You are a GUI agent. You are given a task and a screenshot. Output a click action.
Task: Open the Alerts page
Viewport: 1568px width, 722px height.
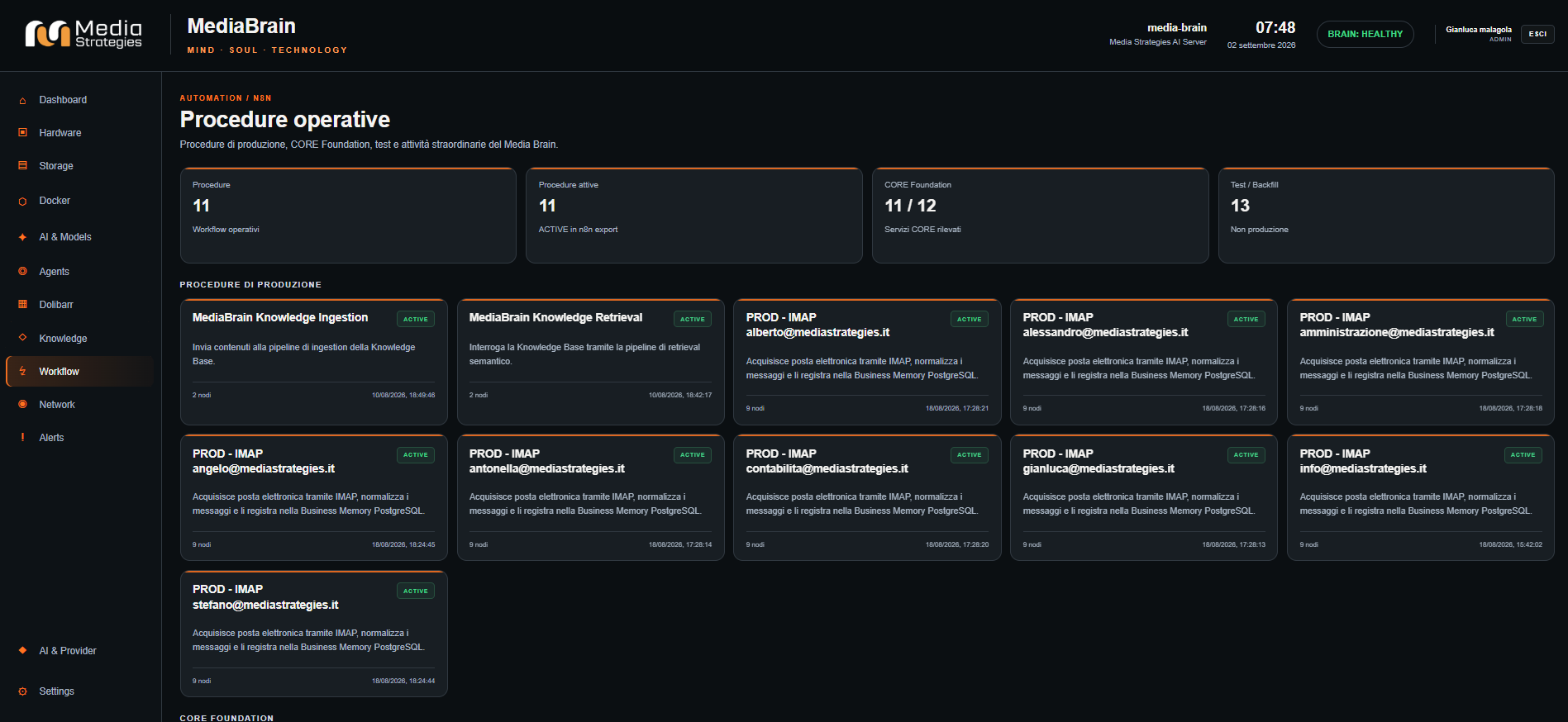80,438
